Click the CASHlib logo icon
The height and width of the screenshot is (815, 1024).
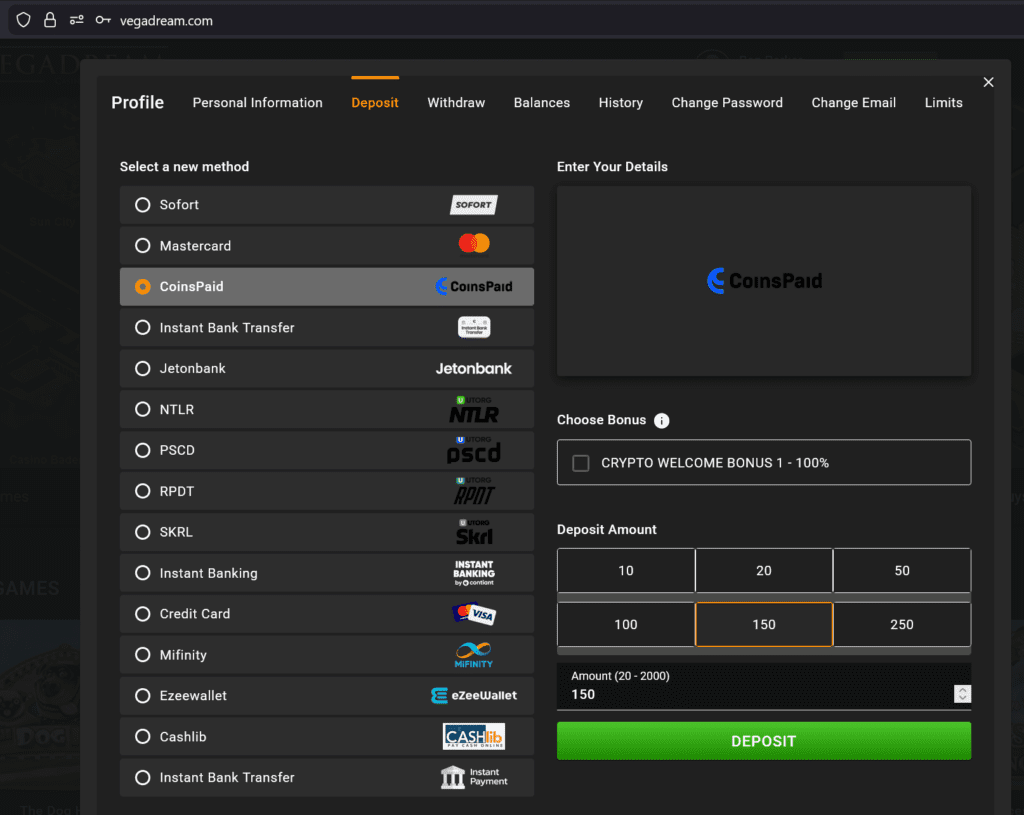tap(473, 737)
